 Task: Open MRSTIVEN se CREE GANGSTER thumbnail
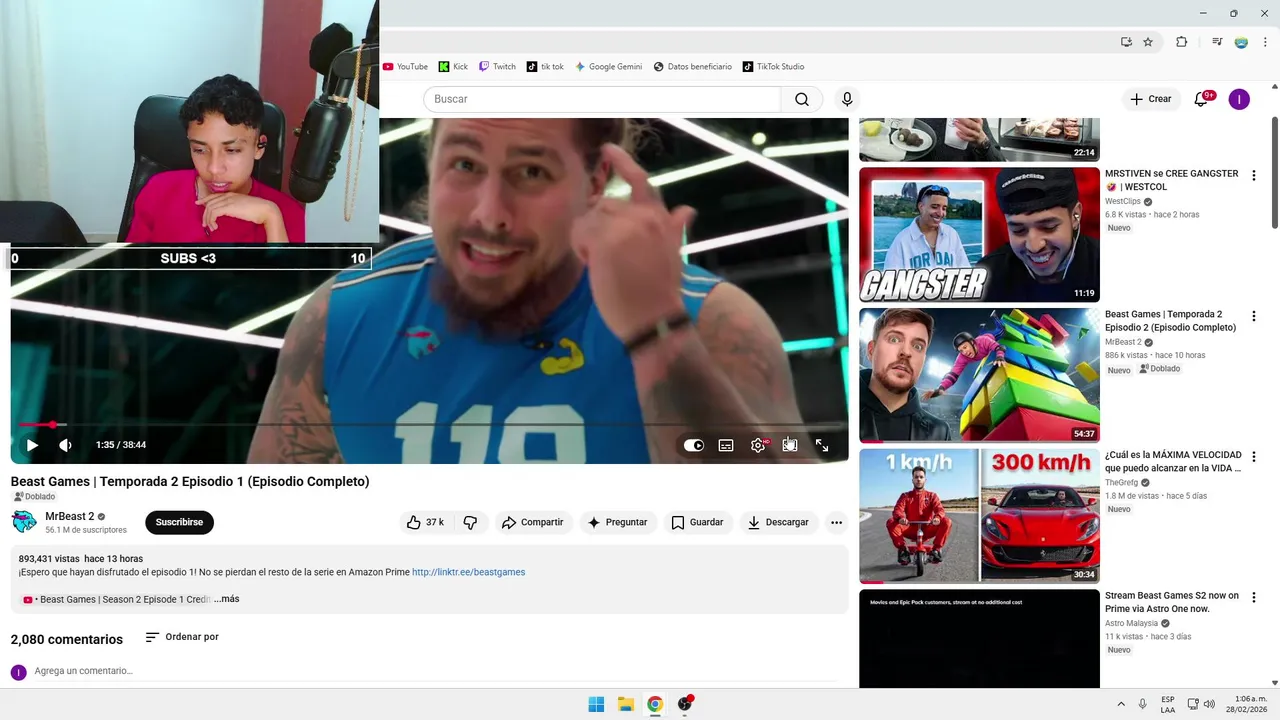point(979,235)
